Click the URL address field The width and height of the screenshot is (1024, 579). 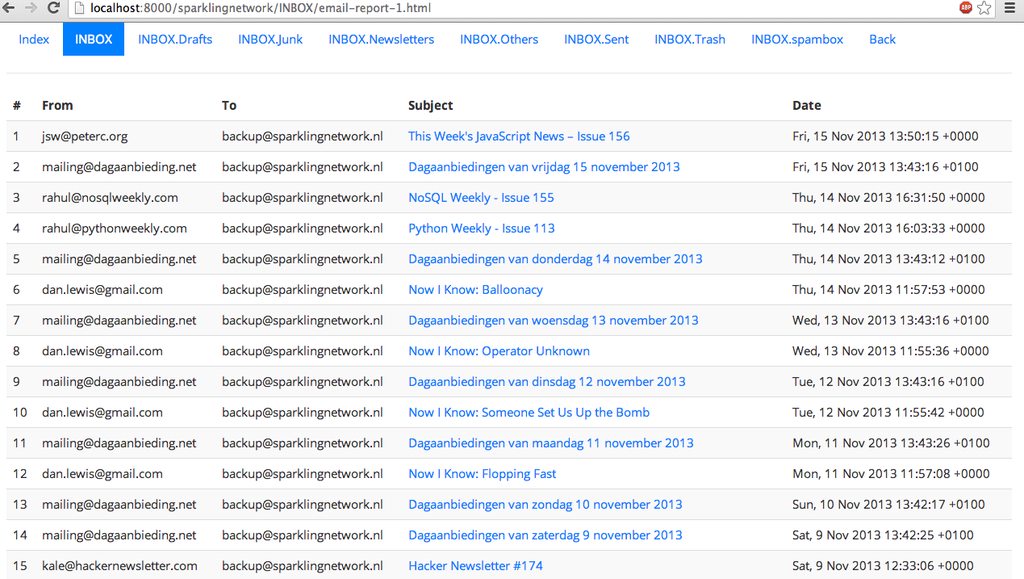click(x=509, y=8)
